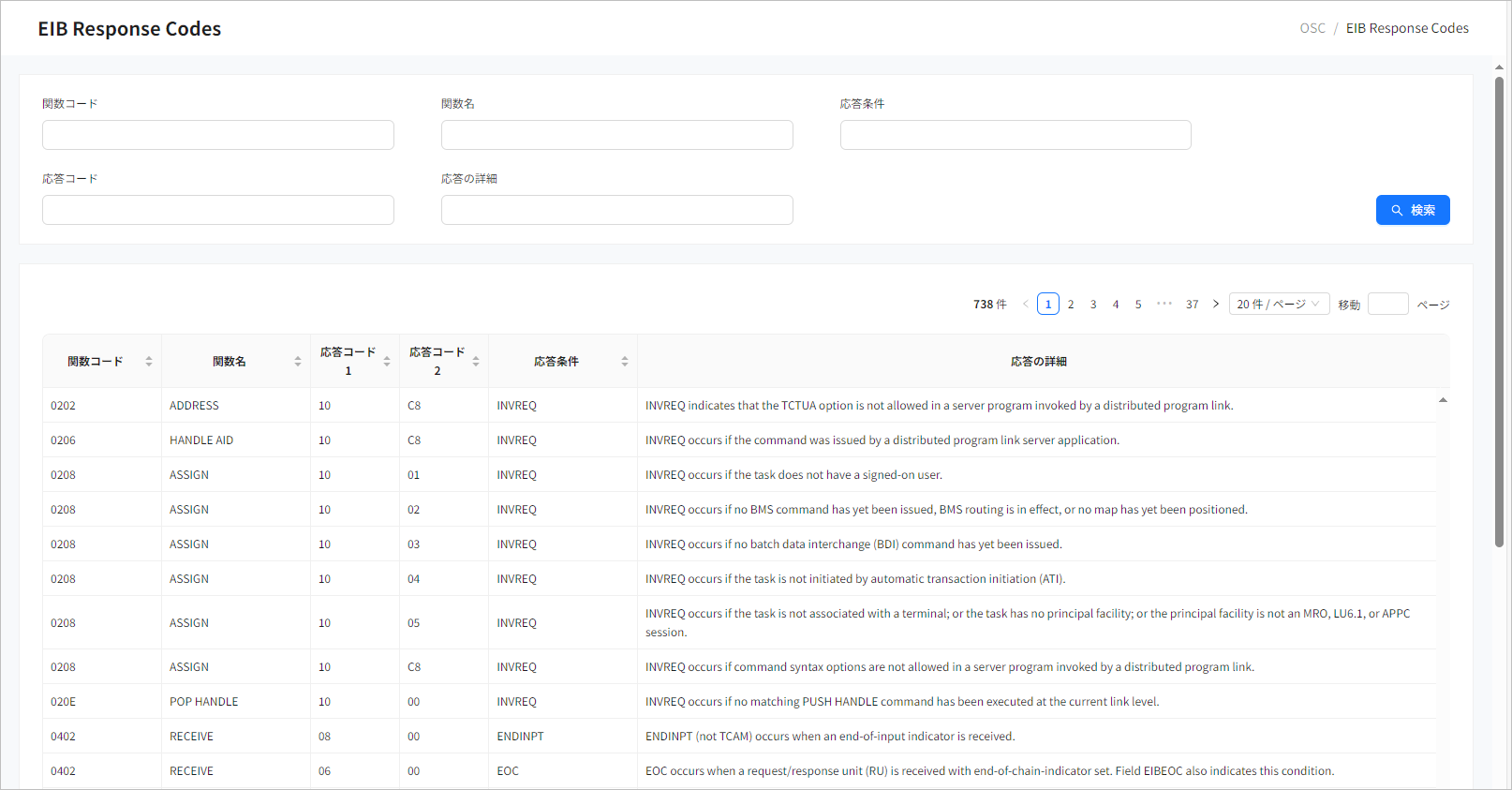The width and height of the screenshot is (1512, 790).
Task: Click the 応答条件 text field
Action: [x=1015, y=135]
